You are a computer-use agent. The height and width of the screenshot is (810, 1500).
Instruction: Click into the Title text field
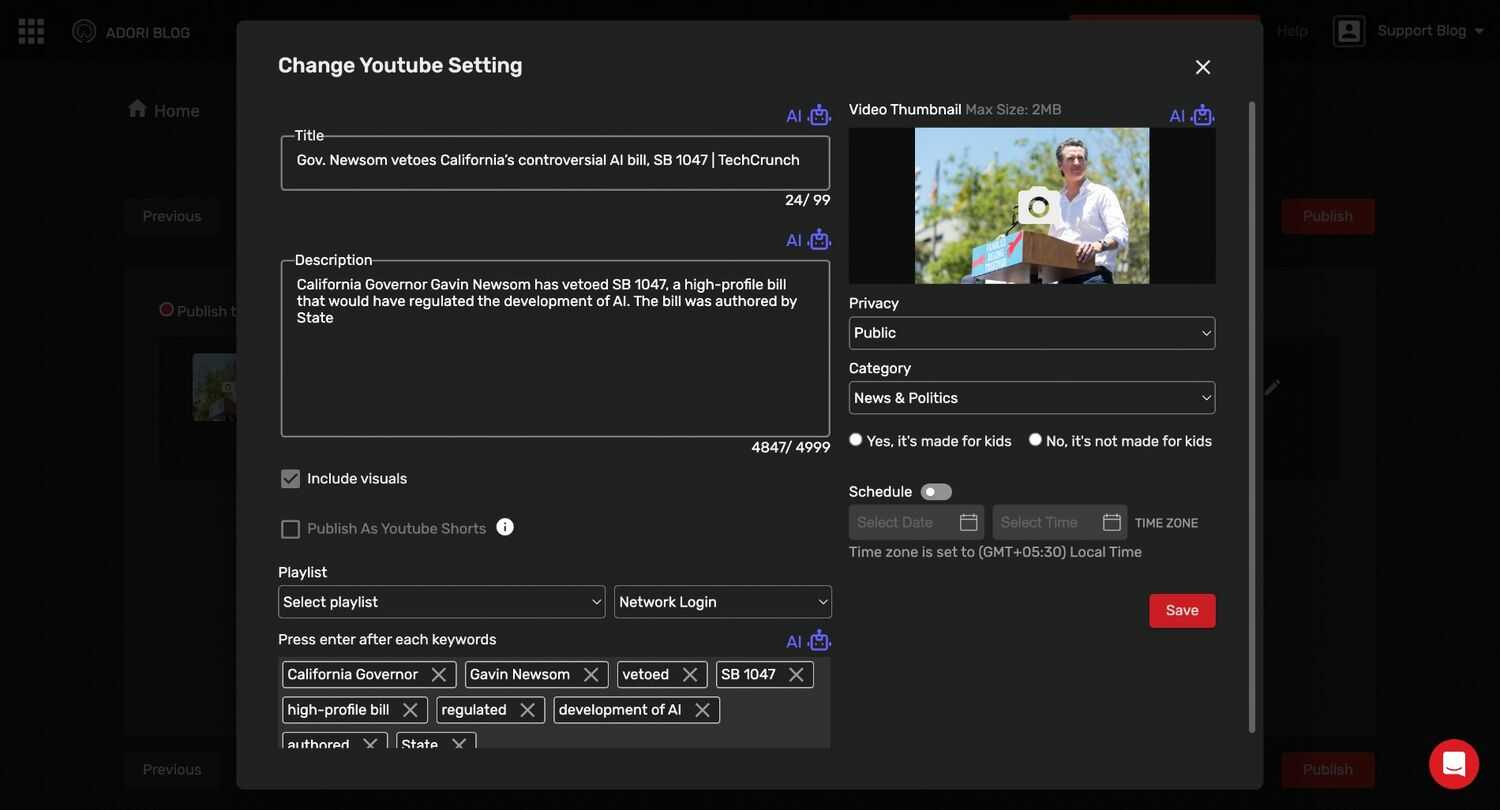coord(555,162)
